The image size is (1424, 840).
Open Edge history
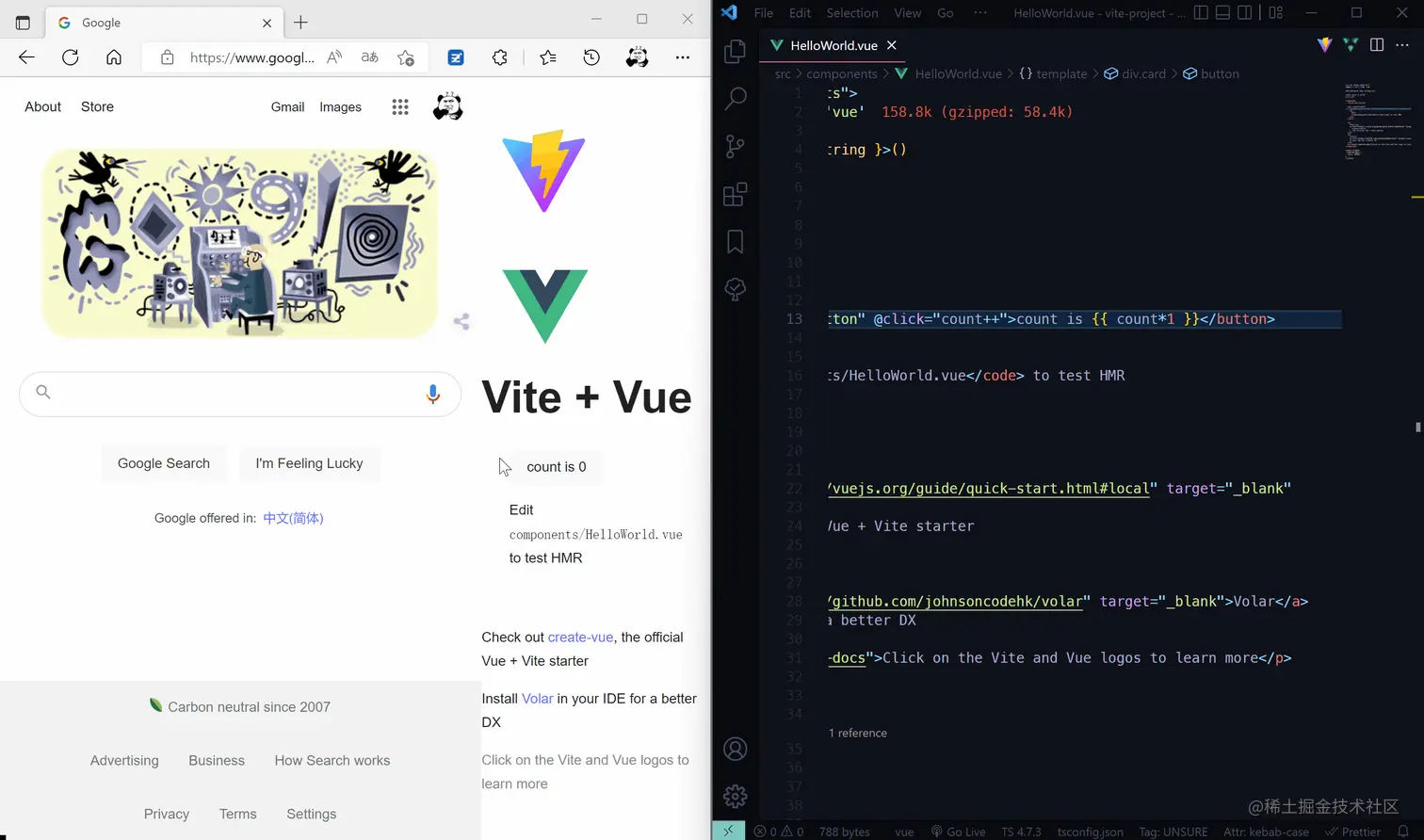(x=591, y=57)
